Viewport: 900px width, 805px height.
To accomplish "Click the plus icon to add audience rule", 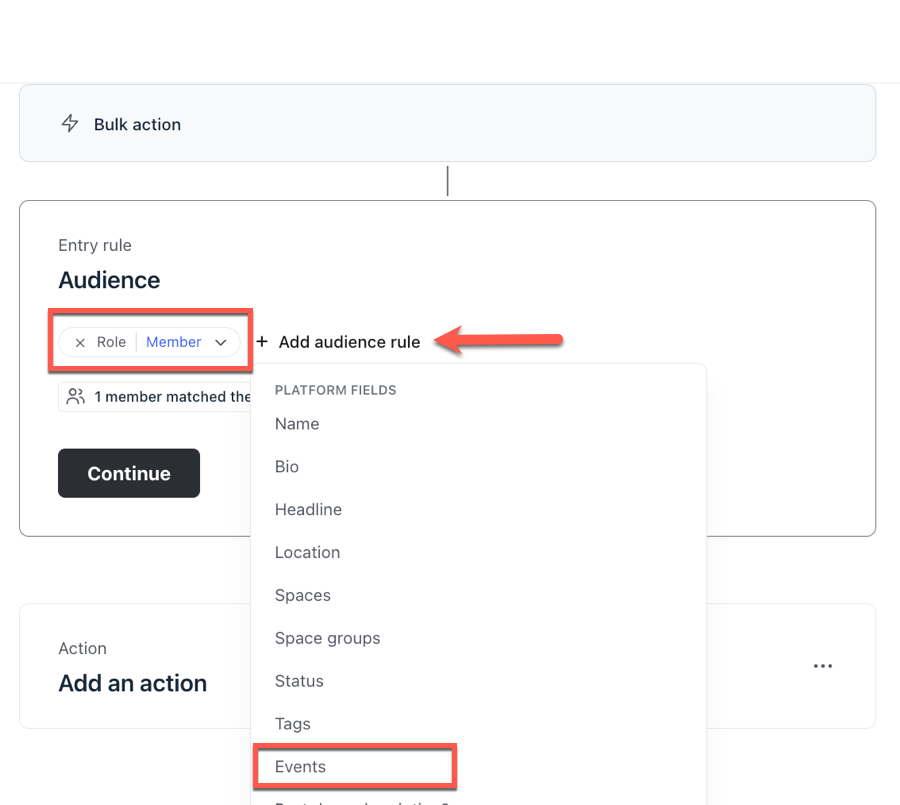I will pos(262,342).
